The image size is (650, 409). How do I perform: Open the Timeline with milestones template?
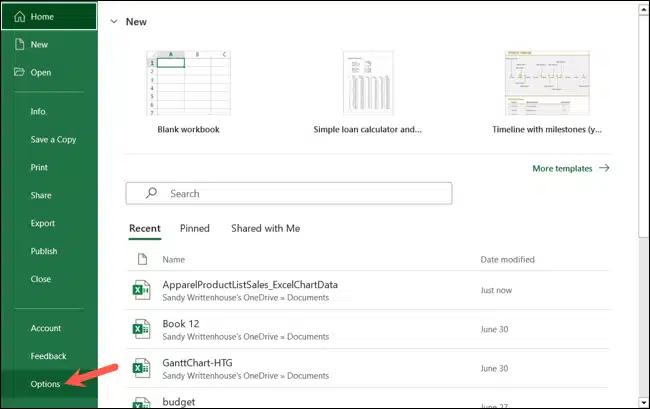547,83
